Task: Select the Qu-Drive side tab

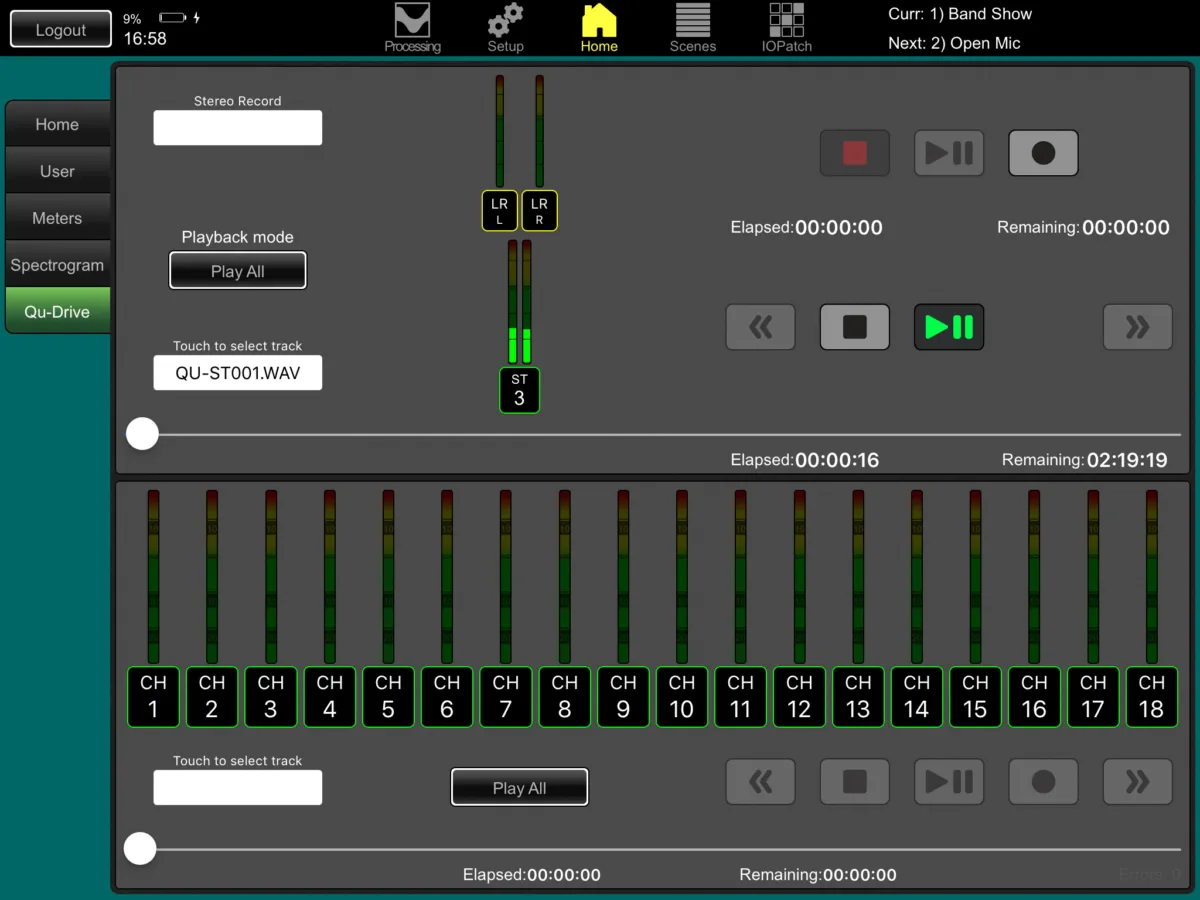Action: (57, 311)
